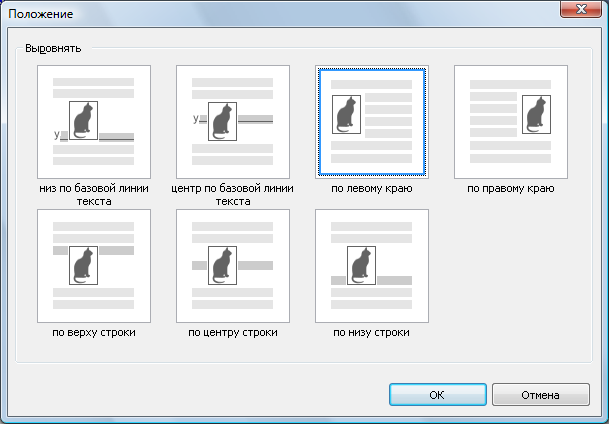Click the 'по левому краю' caption

pos(371,188)
